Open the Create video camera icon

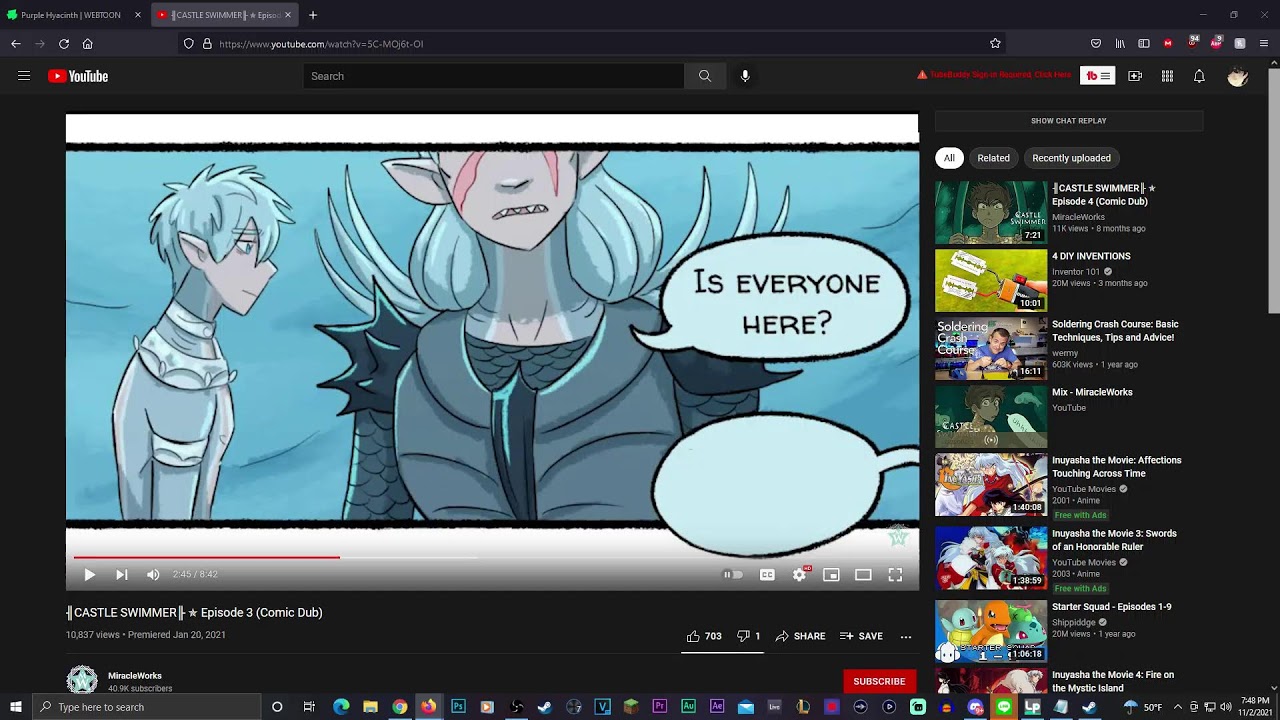[1135, 76]
